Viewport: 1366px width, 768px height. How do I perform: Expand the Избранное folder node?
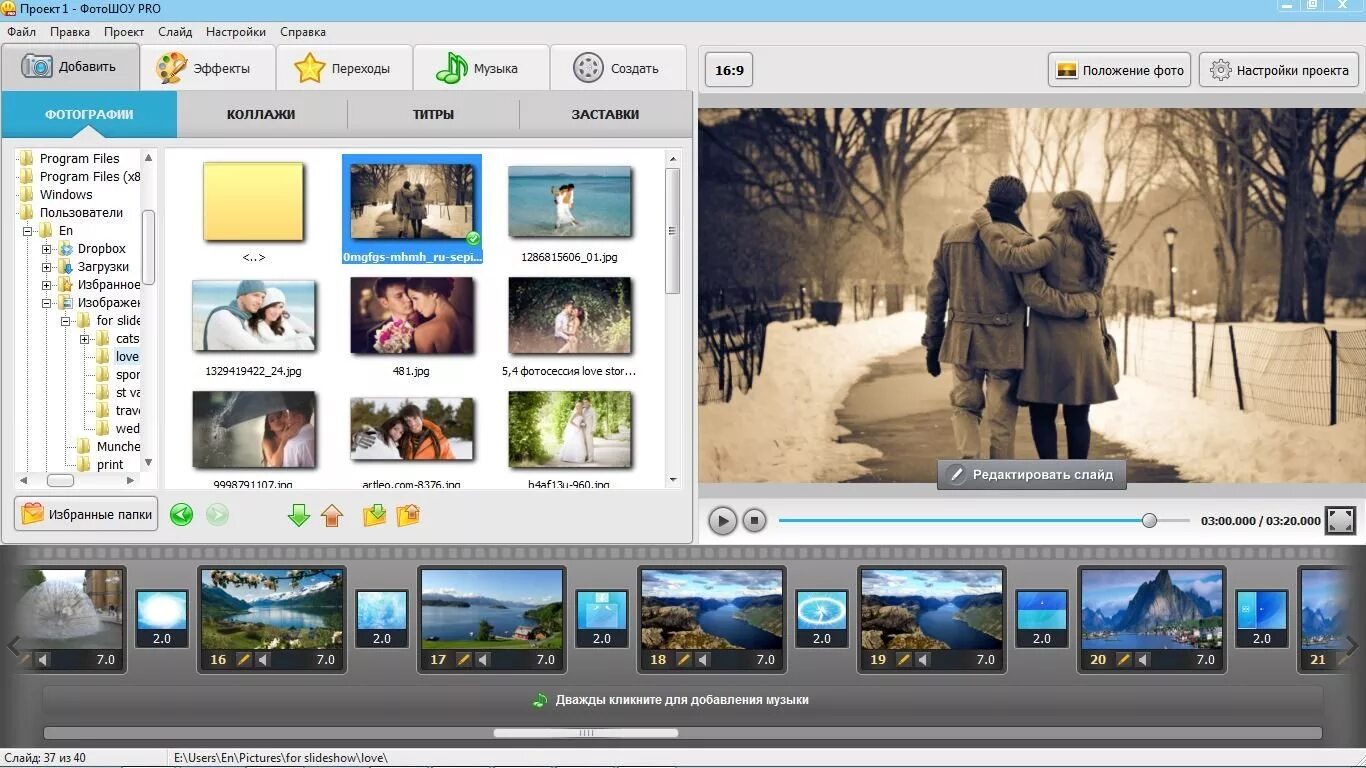click(x=47, y=285)
